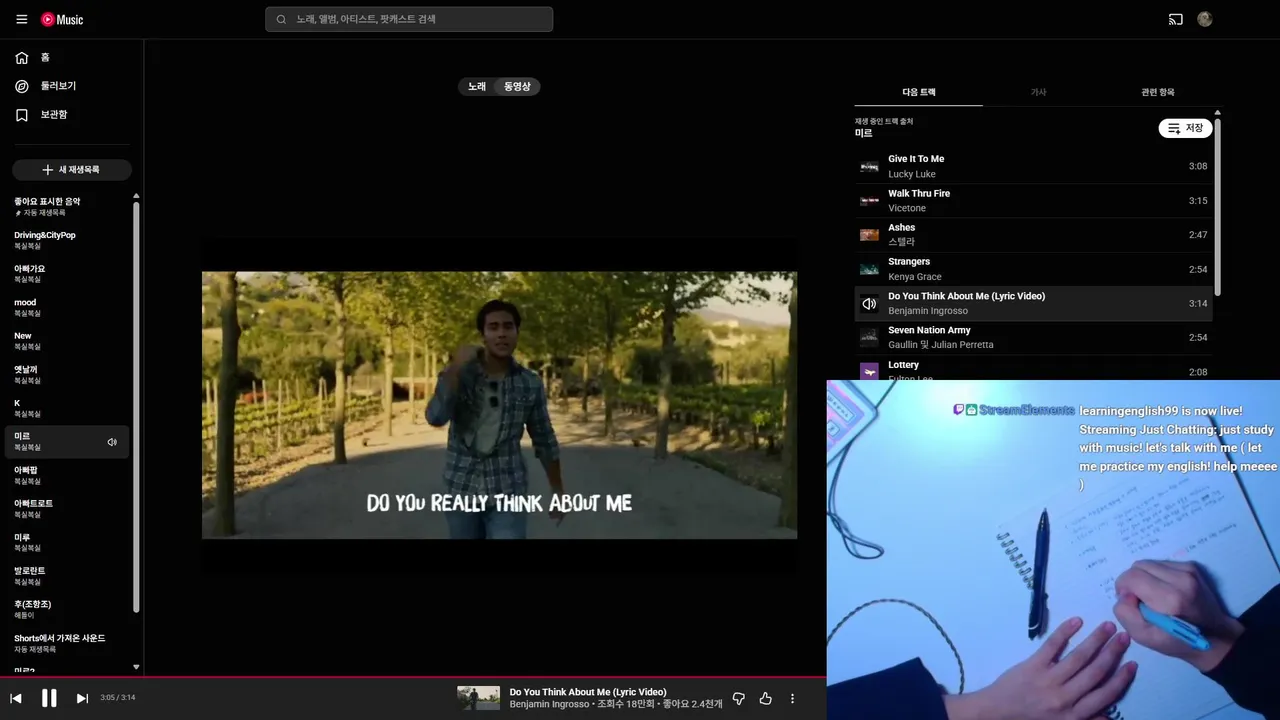Open the 아빠가요 playlist
1280x720 pixels.
click(67, 274)
